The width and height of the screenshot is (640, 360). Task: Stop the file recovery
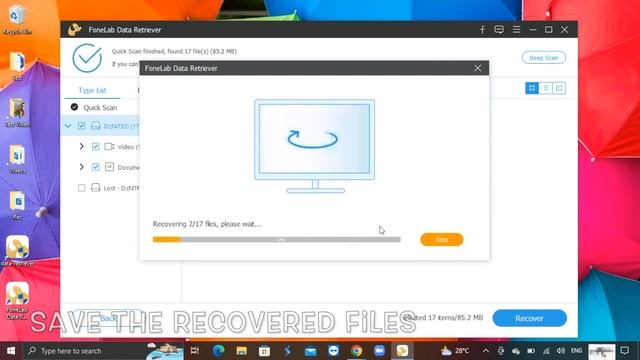tap(442, 240)
